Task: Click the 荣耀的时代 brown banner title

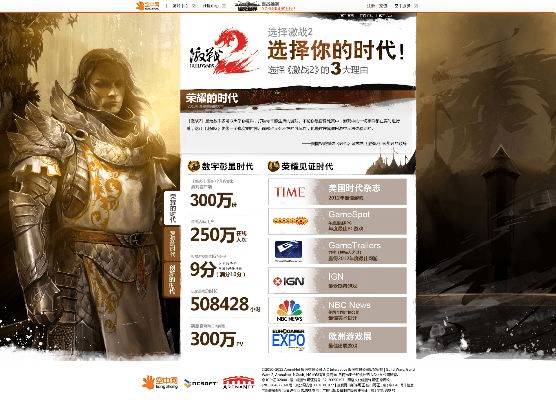Action: coord(211,98)
